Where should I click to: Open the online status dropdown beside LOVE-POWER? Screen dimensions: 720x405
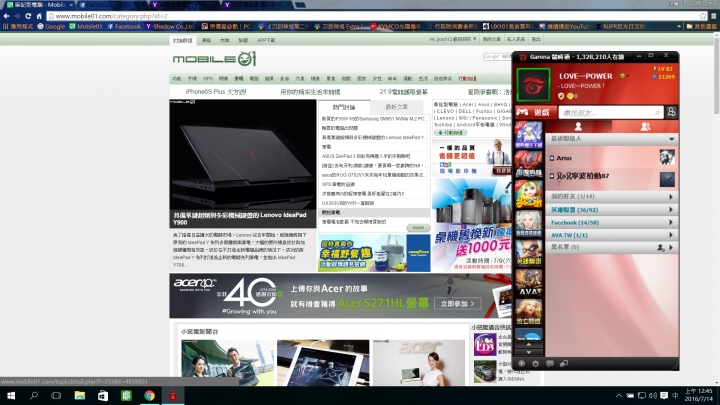(624, 76)
